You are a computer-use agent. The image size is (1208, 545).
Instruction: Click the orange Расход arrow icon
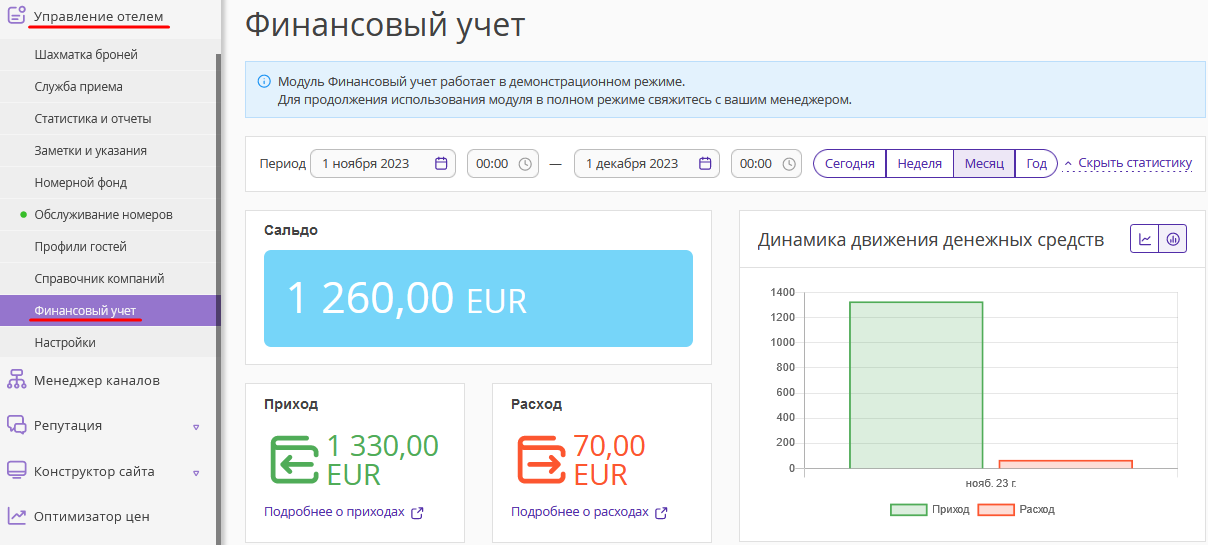point(542,459)
